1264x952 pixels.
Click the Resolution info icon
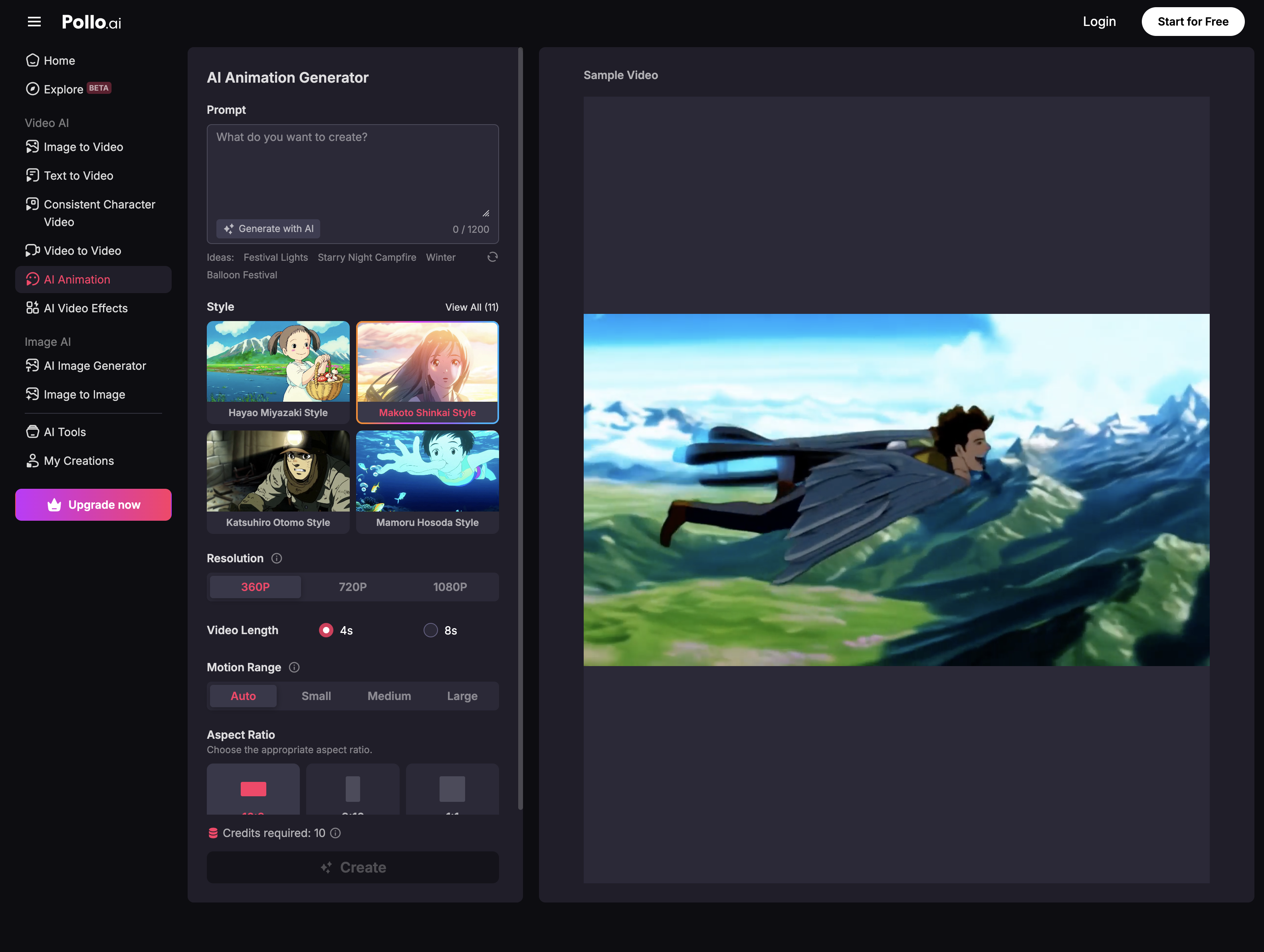277,558
